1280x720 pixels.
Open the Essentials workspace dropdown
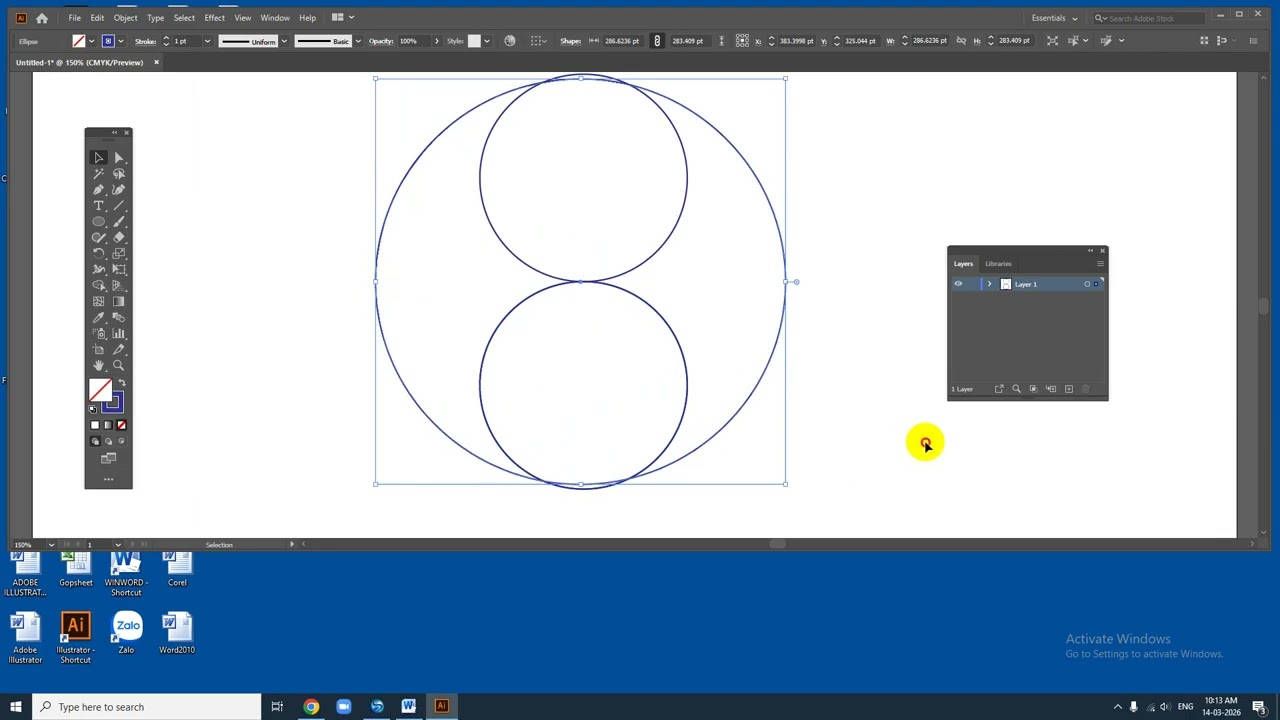(1055, 18)
